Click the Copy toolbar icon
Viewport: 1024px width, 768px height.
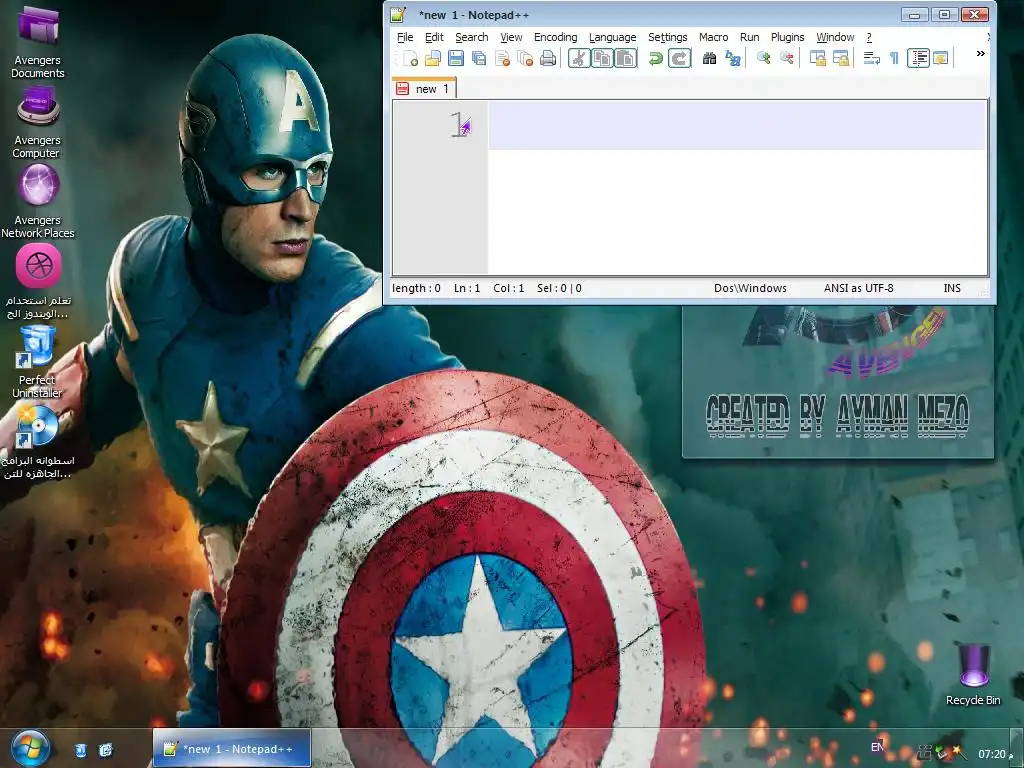602,59
